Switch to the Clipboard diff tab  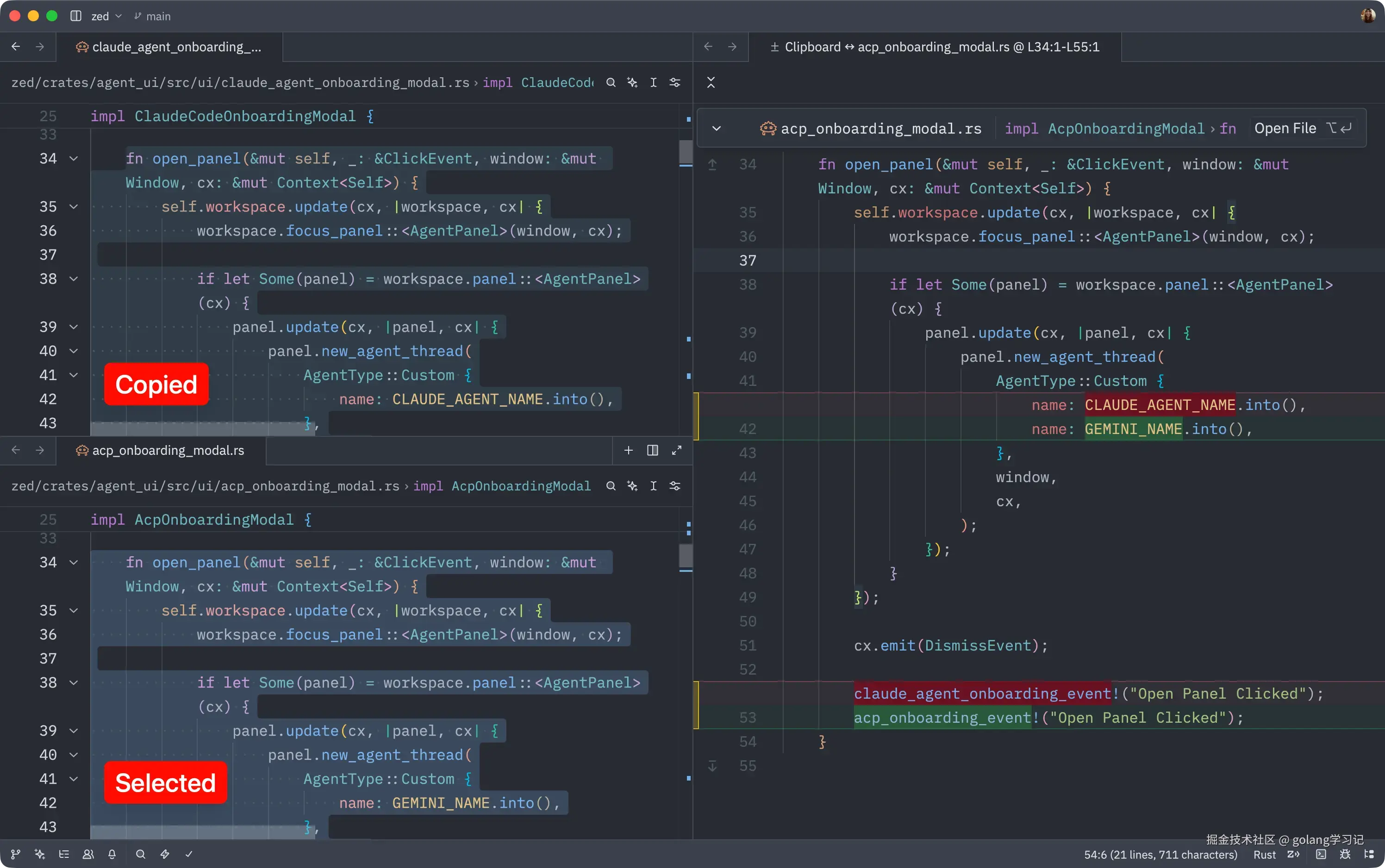(935, 47)
